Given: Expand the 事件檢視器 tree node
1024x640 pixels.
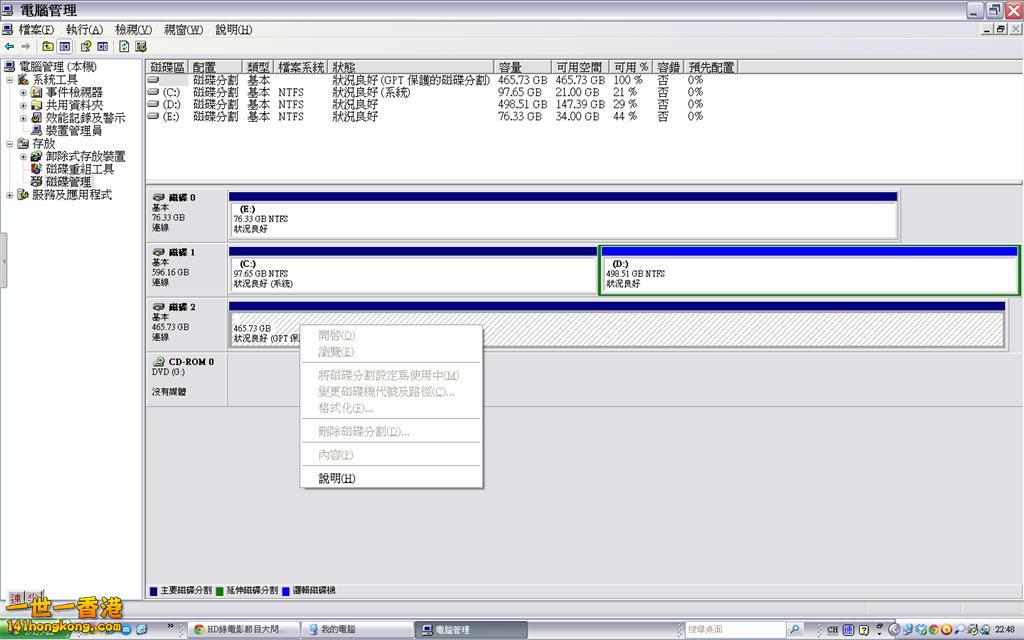Looking at the screenshot, I should tap(23, 93).
